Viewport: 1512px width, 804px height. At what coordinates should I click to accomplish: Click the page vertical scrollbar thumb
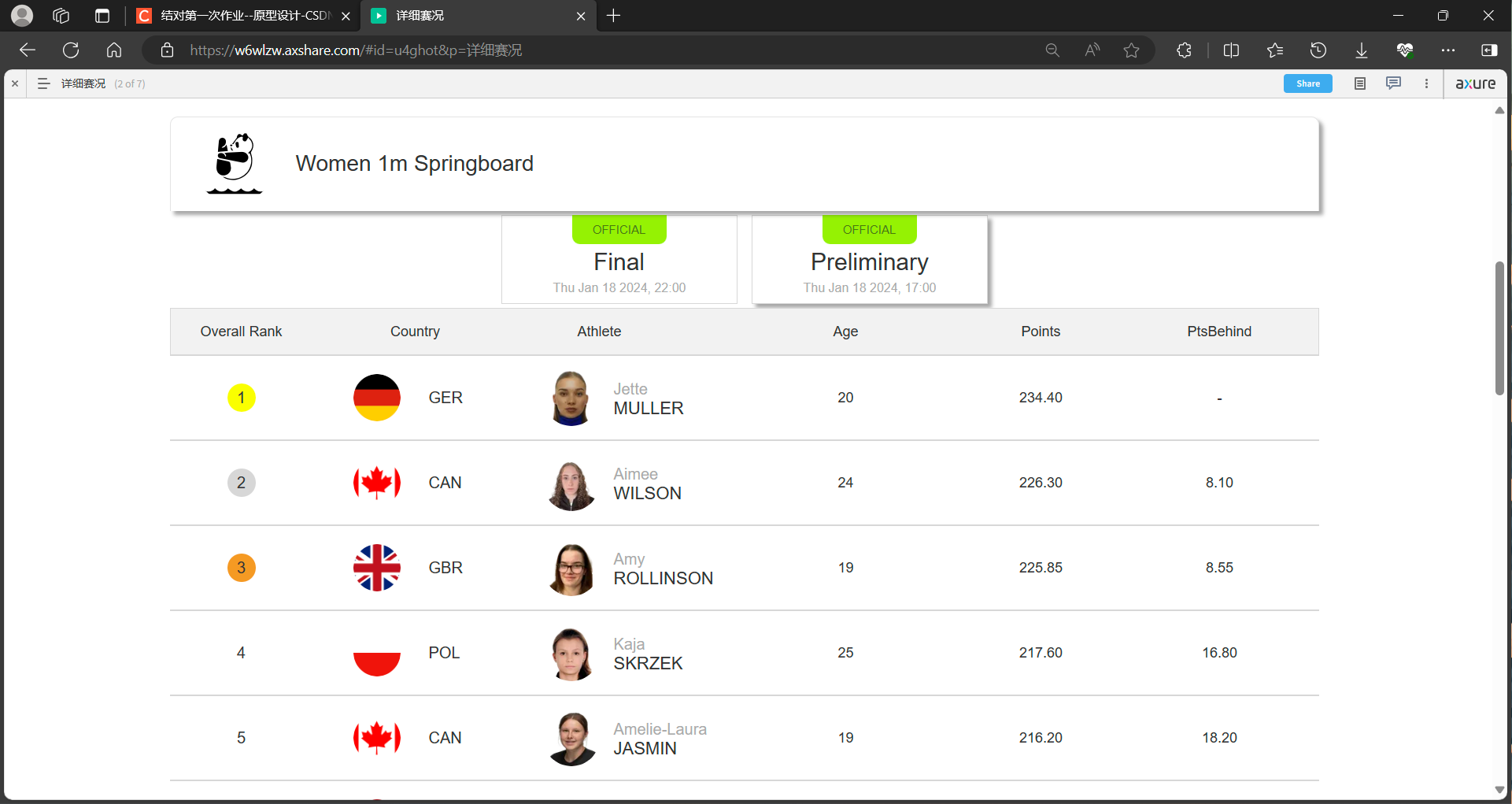pyautogui.click(x=1500, y=328)
